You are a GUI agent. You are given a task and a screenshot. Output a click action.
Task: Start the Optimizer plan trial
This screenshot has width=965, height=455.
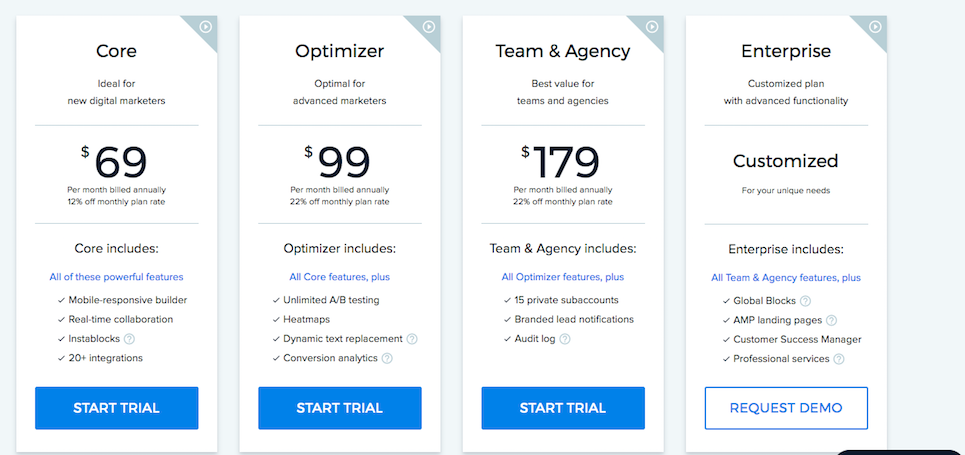pos(340,408)
